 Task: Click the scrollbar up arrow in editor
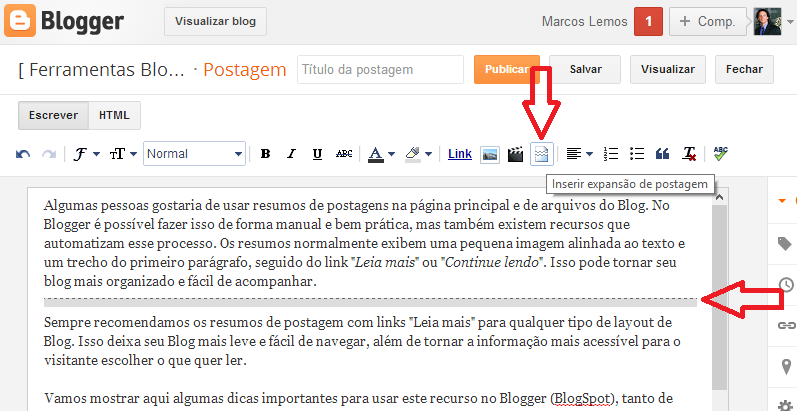(719, 197)
